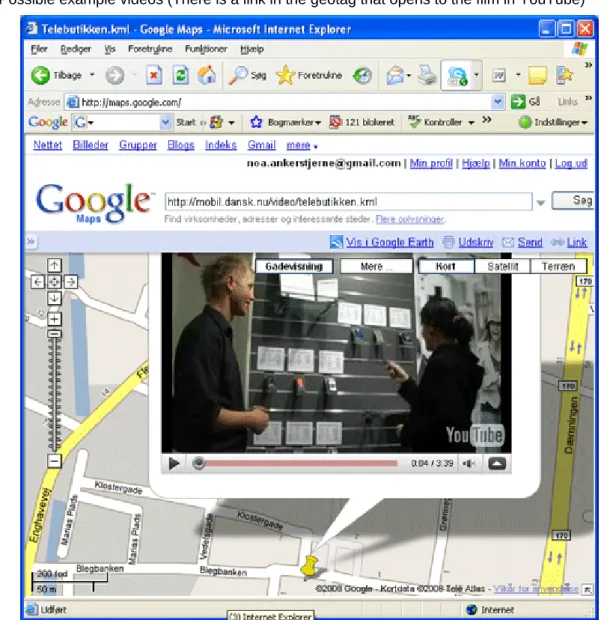
Task: Open the Vis menu
Action: tap(110, 49)
